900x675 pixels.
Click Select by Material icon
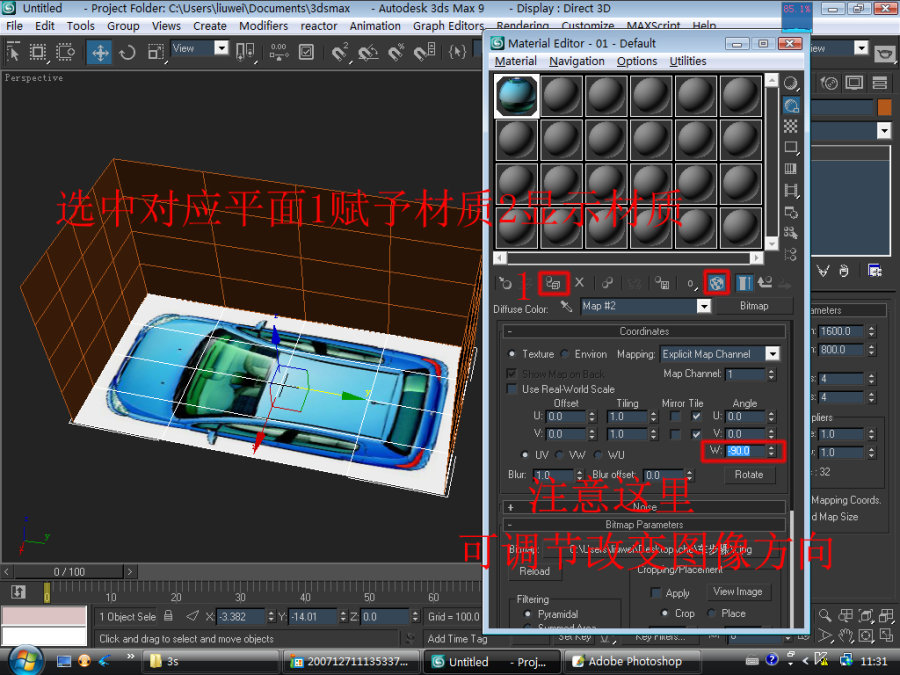tap(791, 233)
